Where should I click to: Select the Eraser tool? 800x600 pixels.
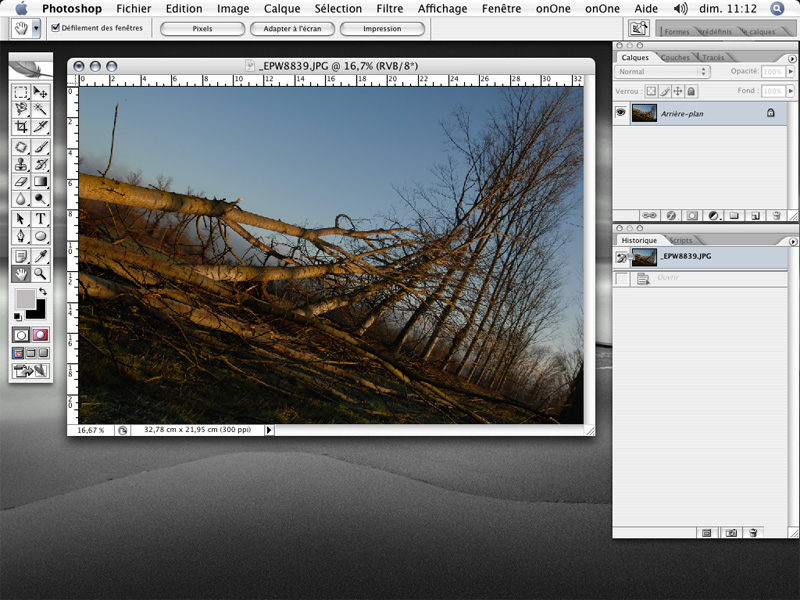(21, 182)
